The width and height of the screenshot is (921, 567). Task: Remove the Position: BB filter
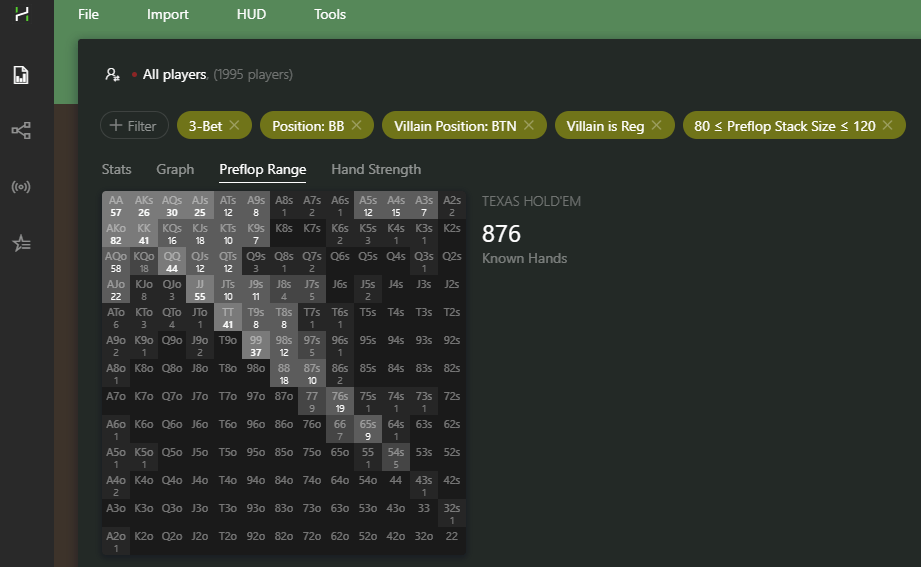coord(356,125)
